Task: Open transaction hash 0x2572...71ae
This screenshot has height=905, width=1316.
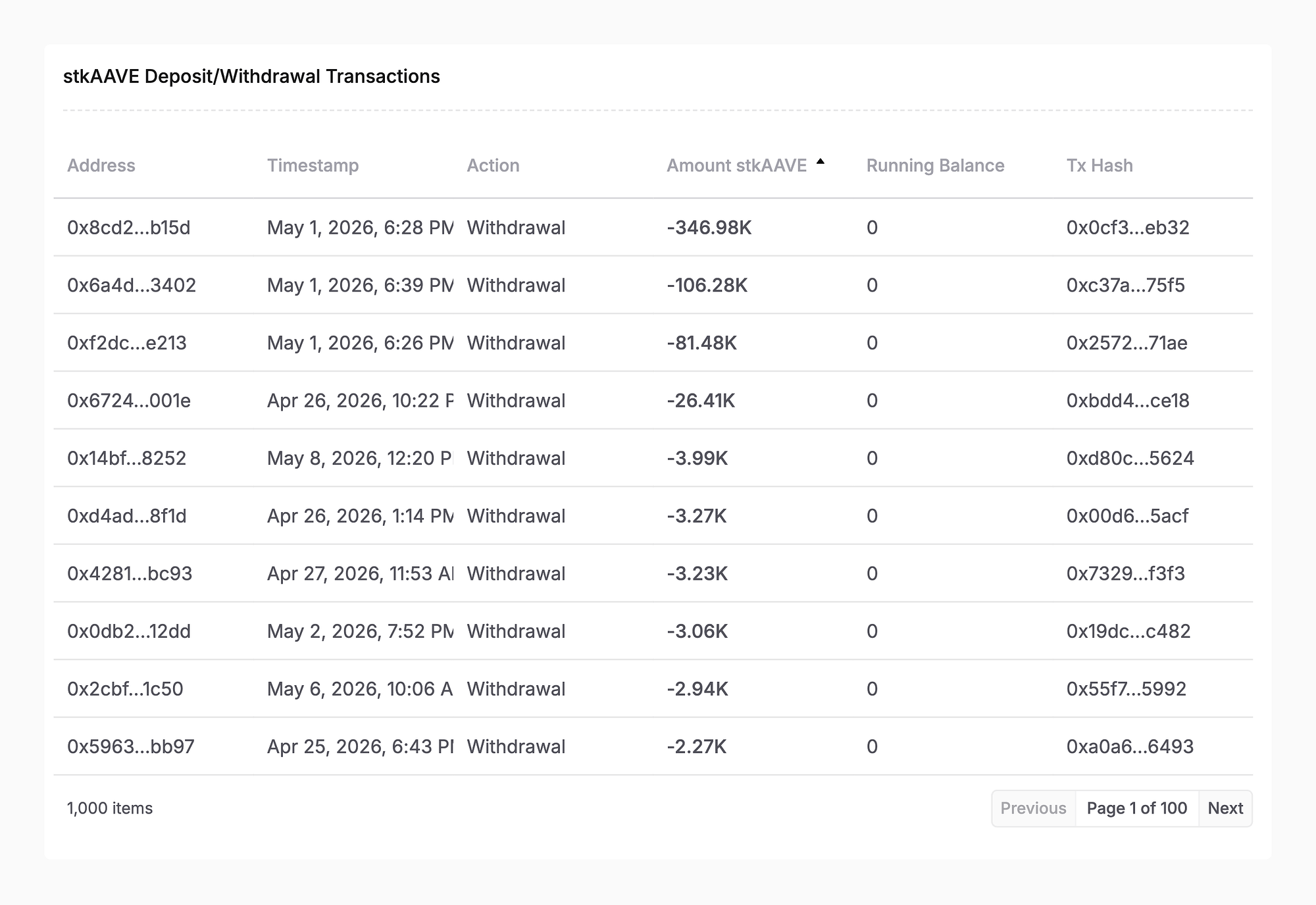Action: tap(1127, 343)
